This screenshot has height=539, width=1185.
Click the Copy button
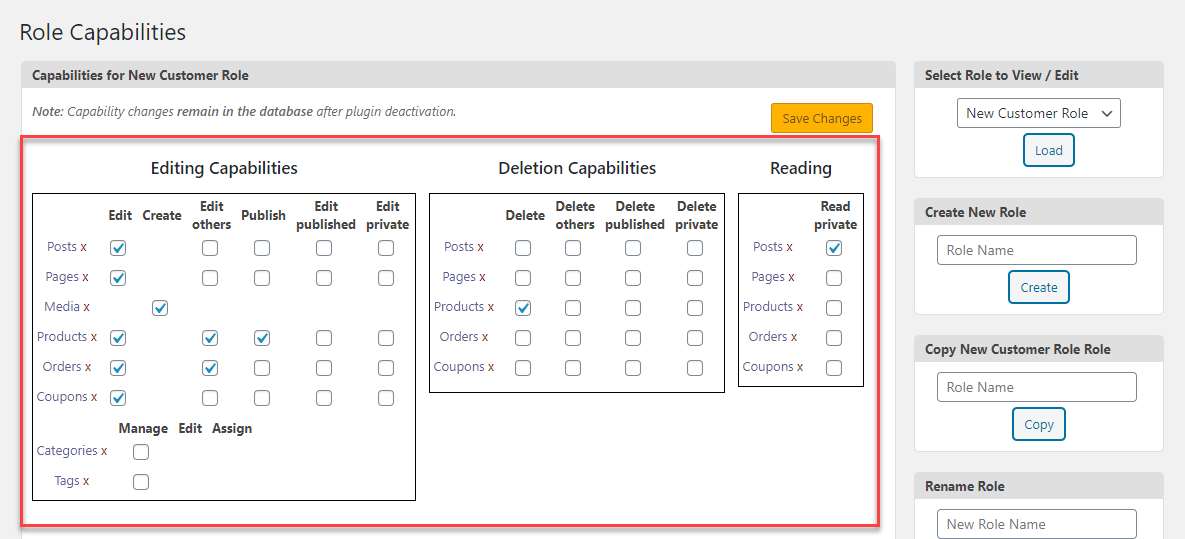(1038, 424)
